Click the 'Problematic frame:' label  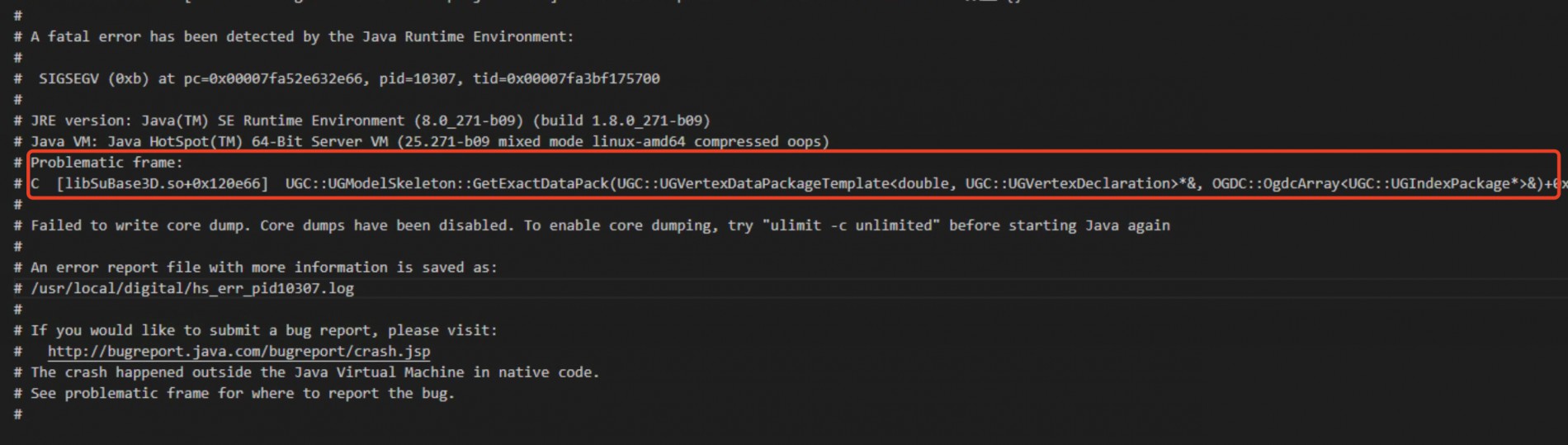click(x=106, y=163)
